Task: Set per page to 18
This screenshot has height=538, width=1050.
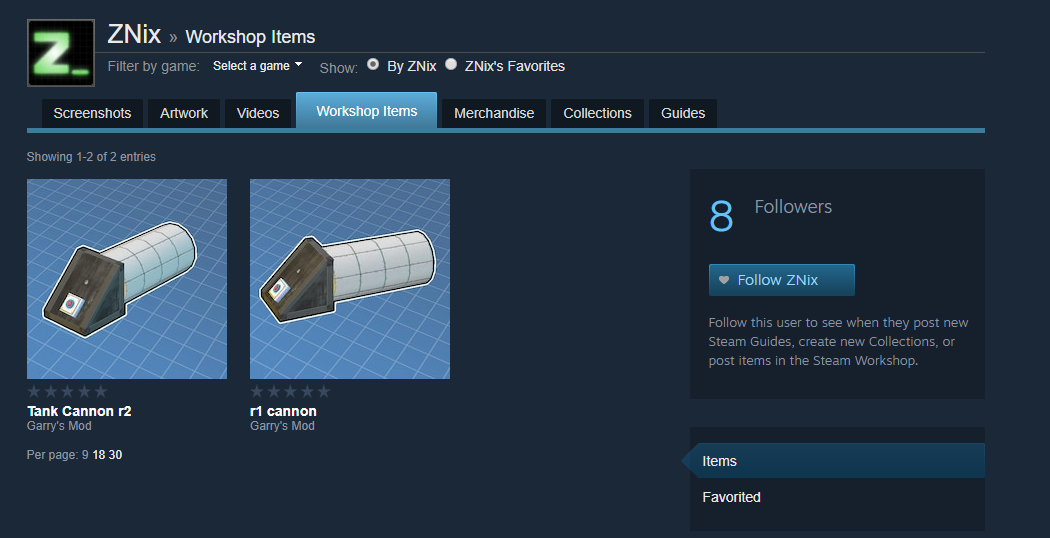Action: [99, 455]
